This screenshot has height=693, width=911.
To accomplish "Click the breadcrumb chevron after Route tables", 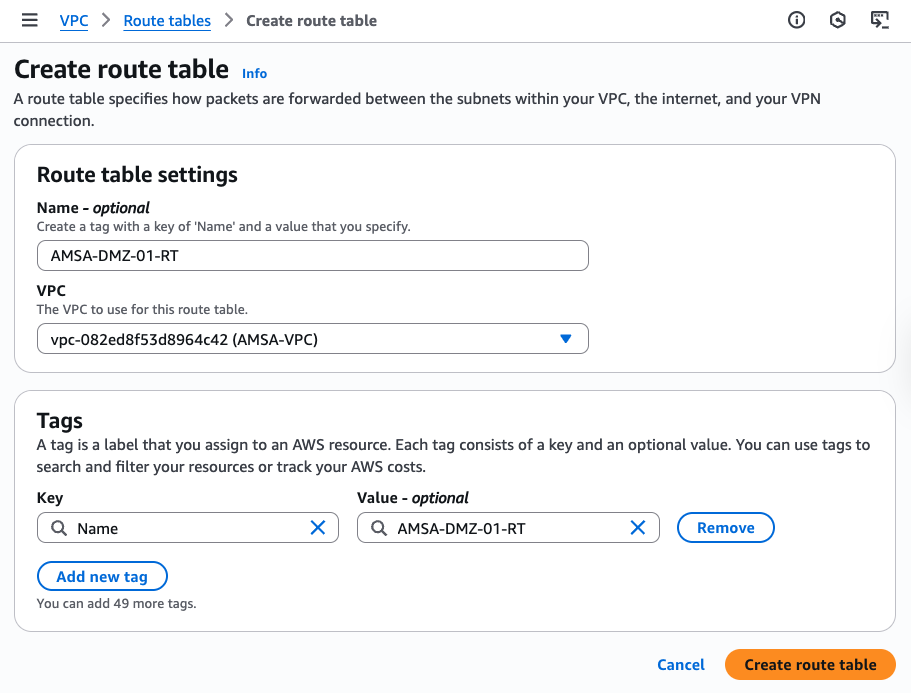I will pos(229,20).
